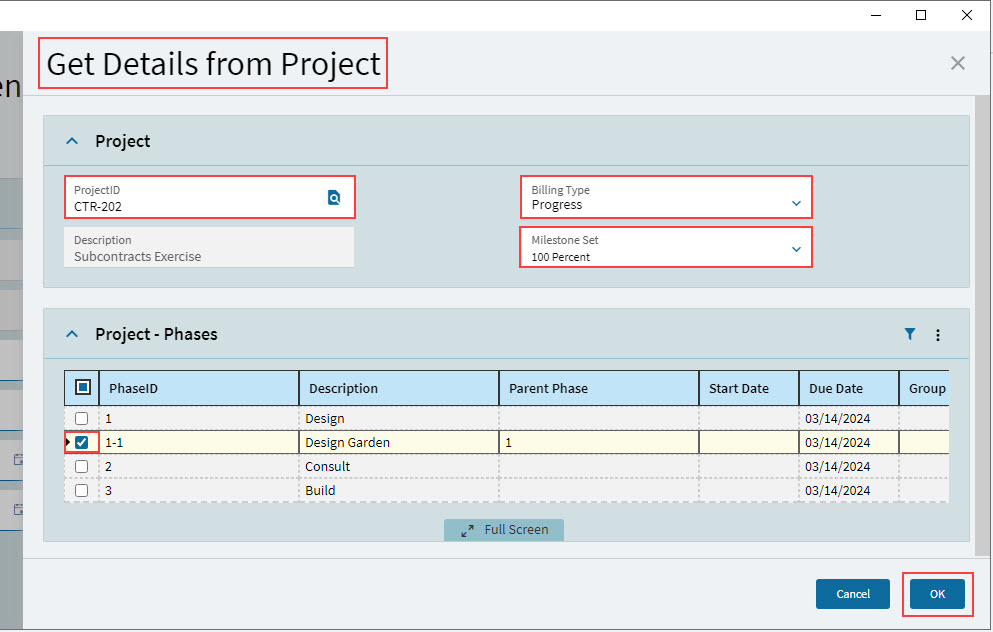Screen dimensions: 993x632
Task: Collapse the Project - Phases section
Action: [x=72, y=334]
